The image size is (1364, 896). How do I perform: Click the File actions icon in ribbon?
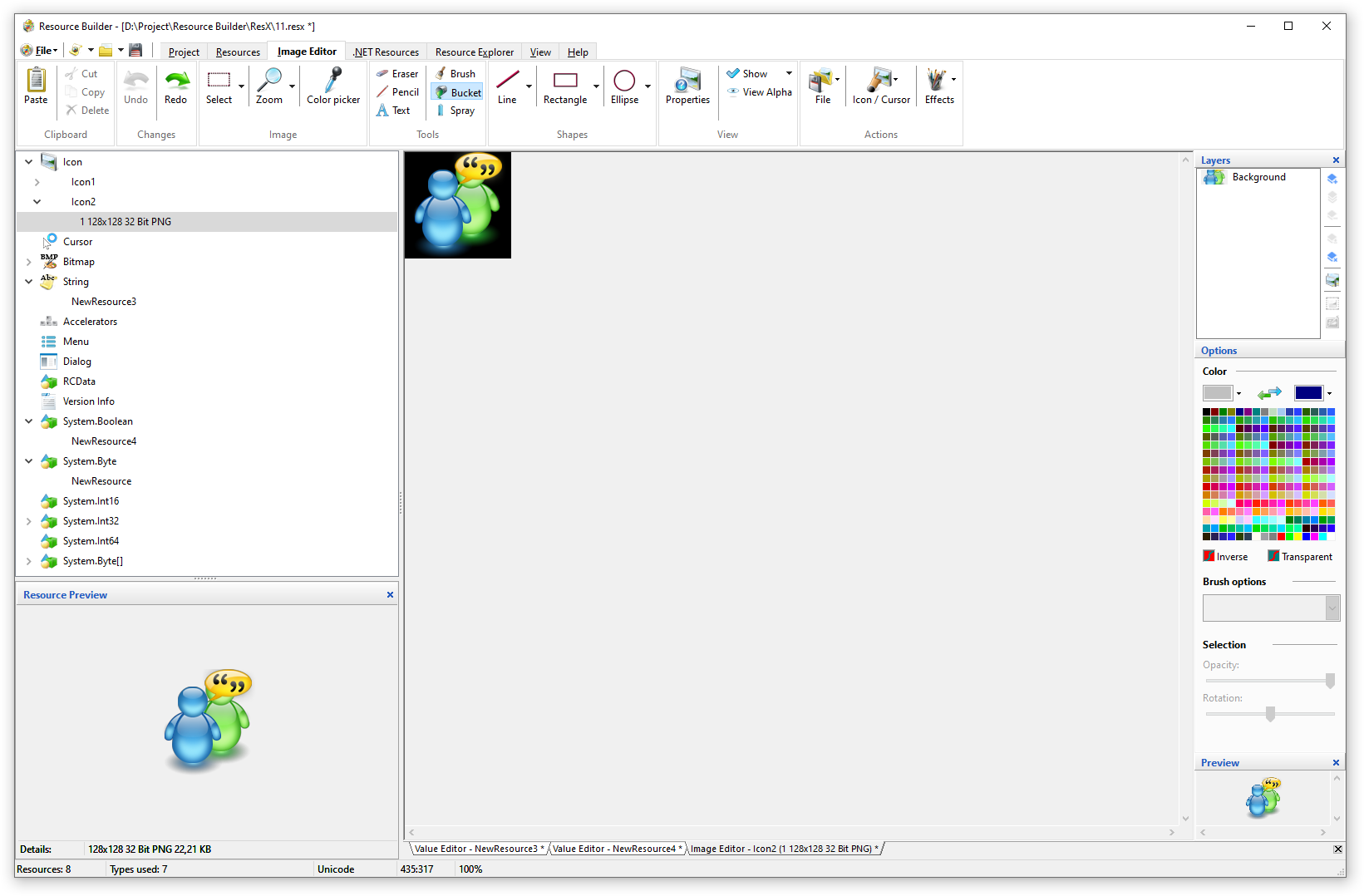(x=820, y=80)
